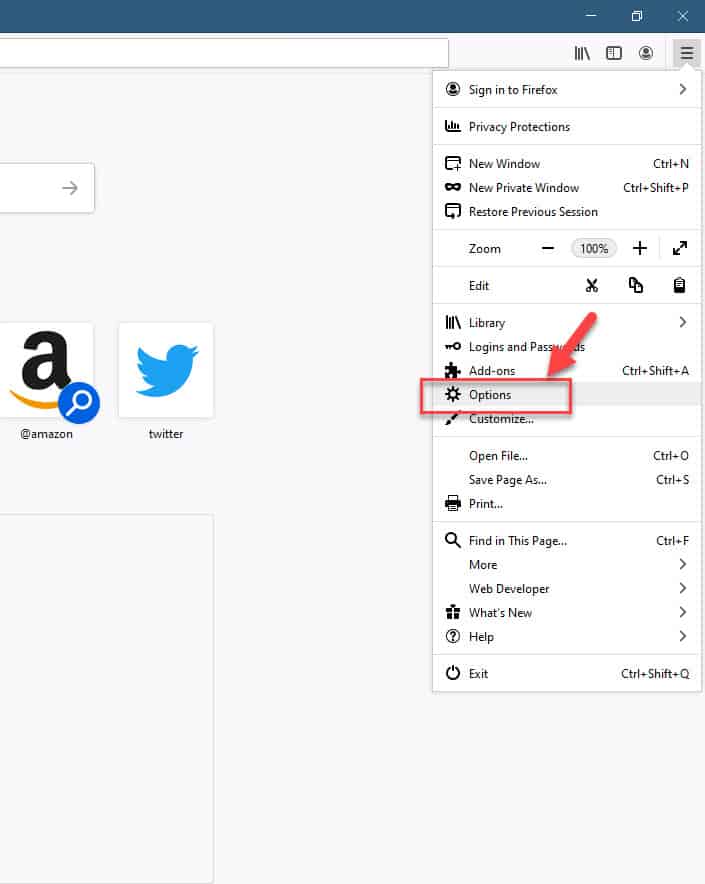Select Open File... menu item

pos(567,456)
